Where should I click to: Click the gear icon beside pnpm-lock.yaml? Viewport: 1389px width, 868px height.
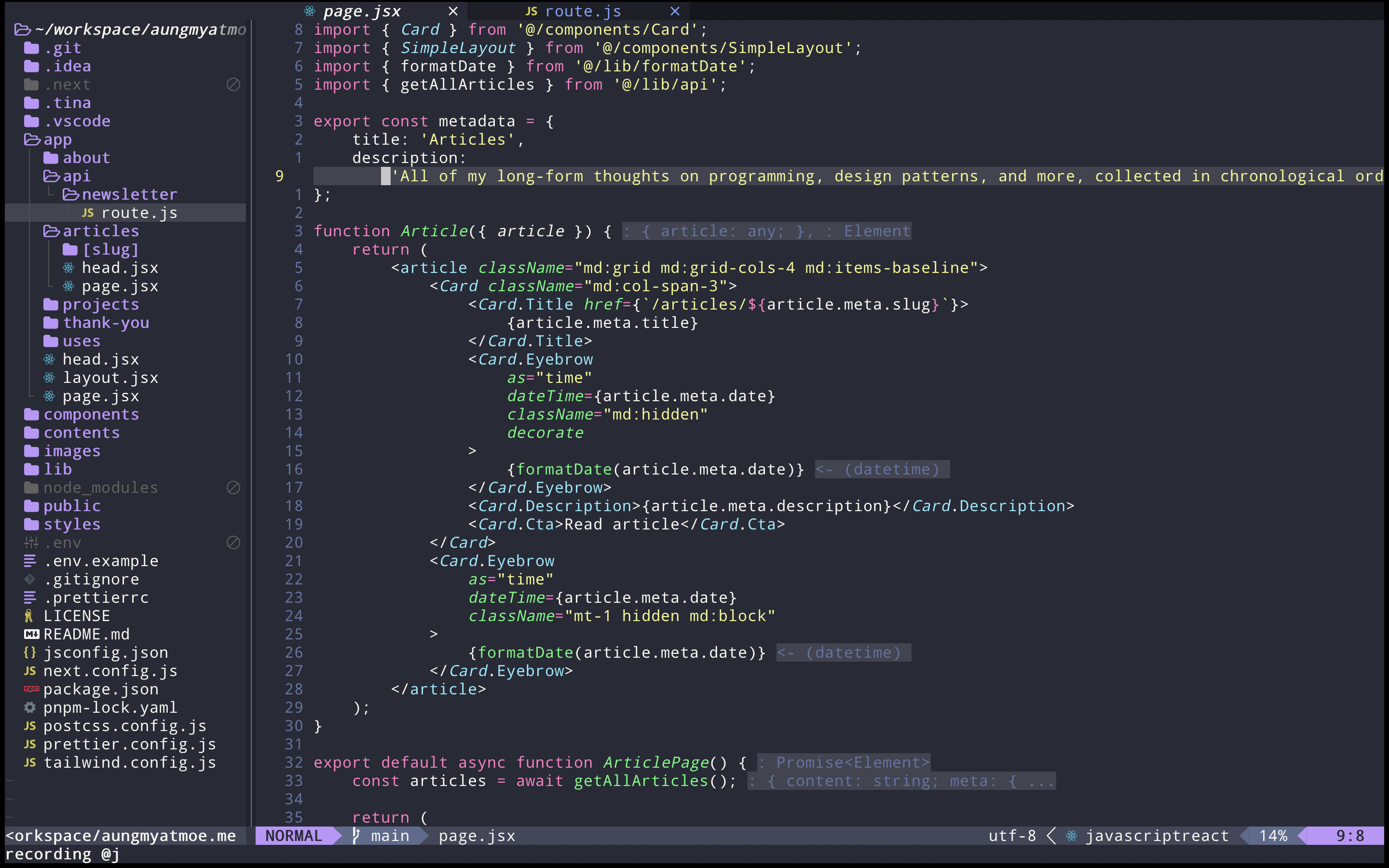(30, 707)
